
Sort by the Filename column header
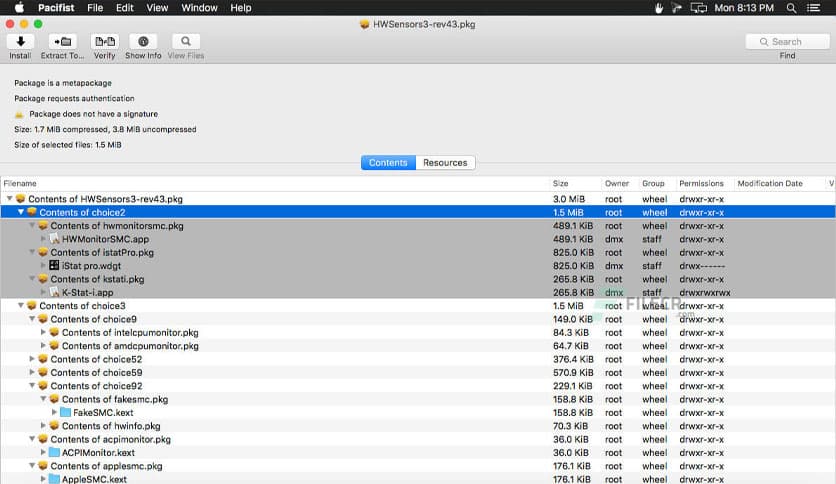point(275,183)
